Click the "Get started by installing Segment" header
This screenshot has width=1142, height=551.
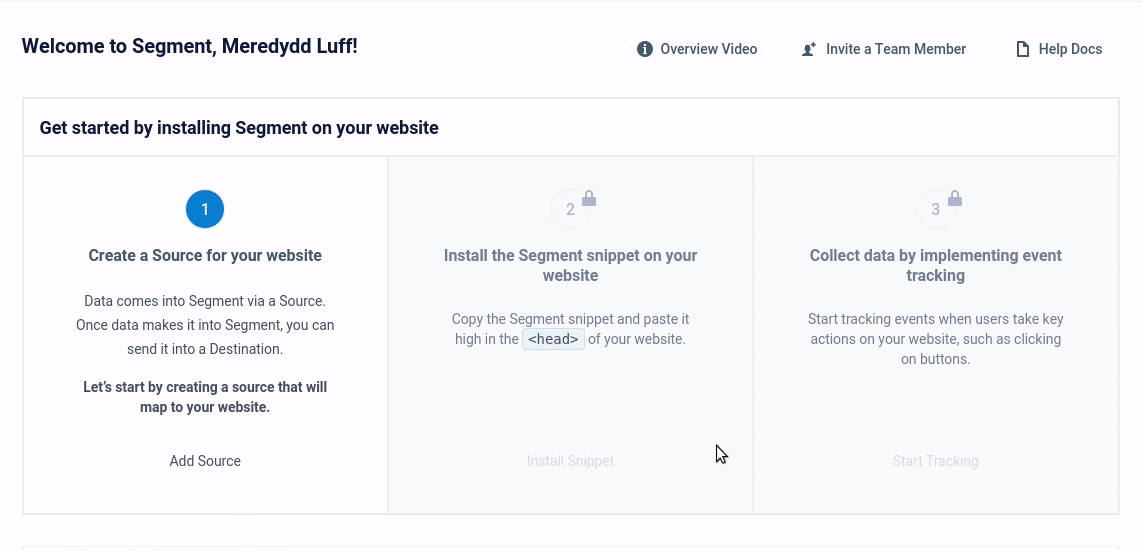(x=239, y=128)
